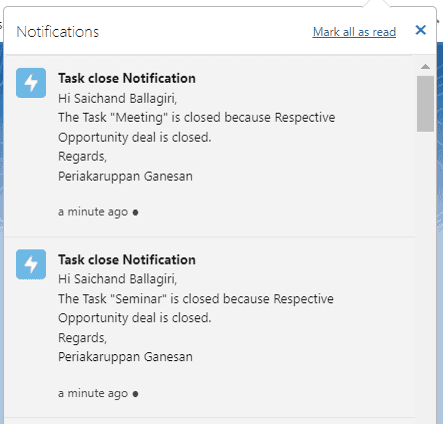Open the first Task close Notification title
The height and width of the screenshot is (424, 443).
coord(127,78)
